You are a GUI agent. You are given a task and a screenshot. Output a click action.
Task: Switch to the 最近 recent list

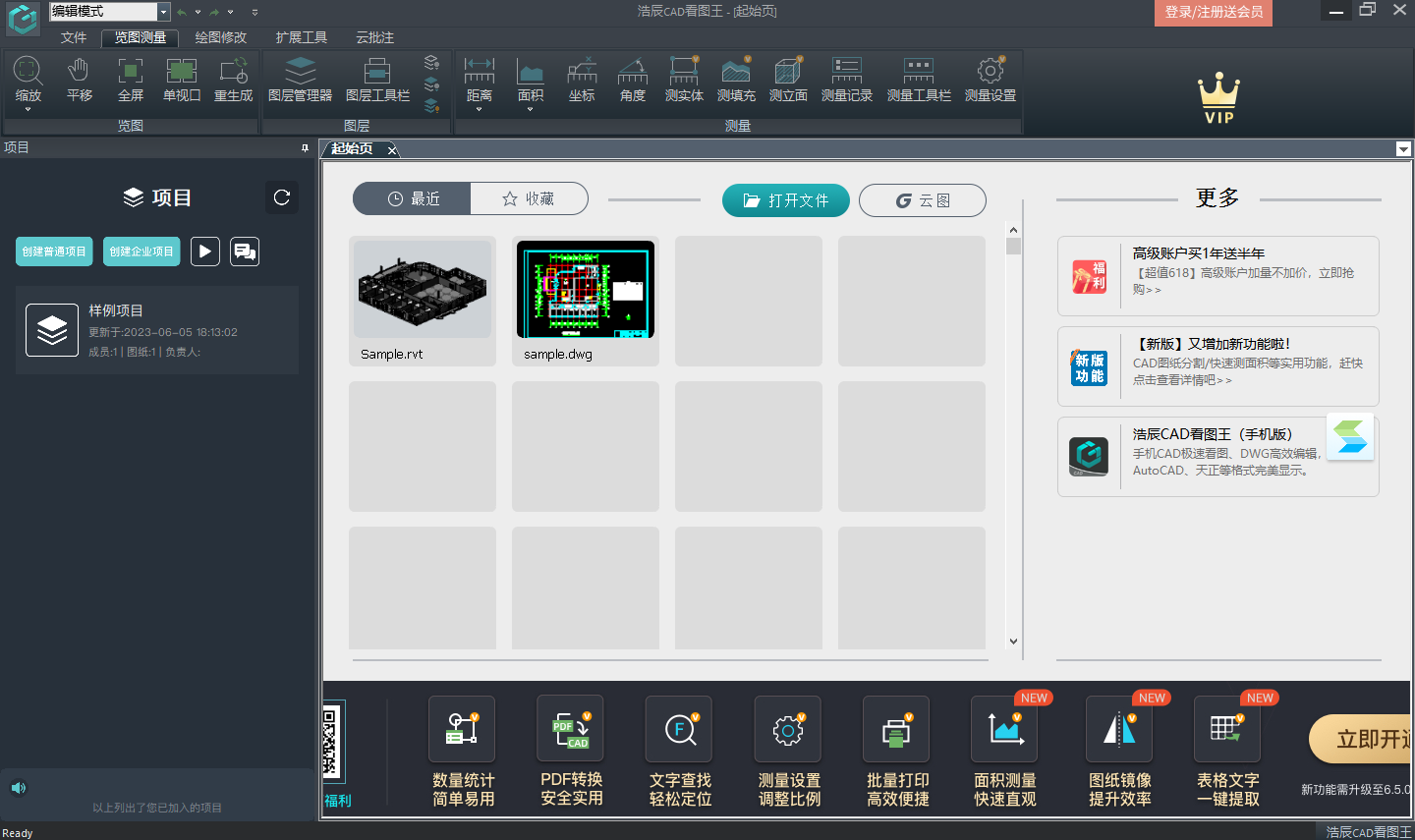click(x=412, y=198)
